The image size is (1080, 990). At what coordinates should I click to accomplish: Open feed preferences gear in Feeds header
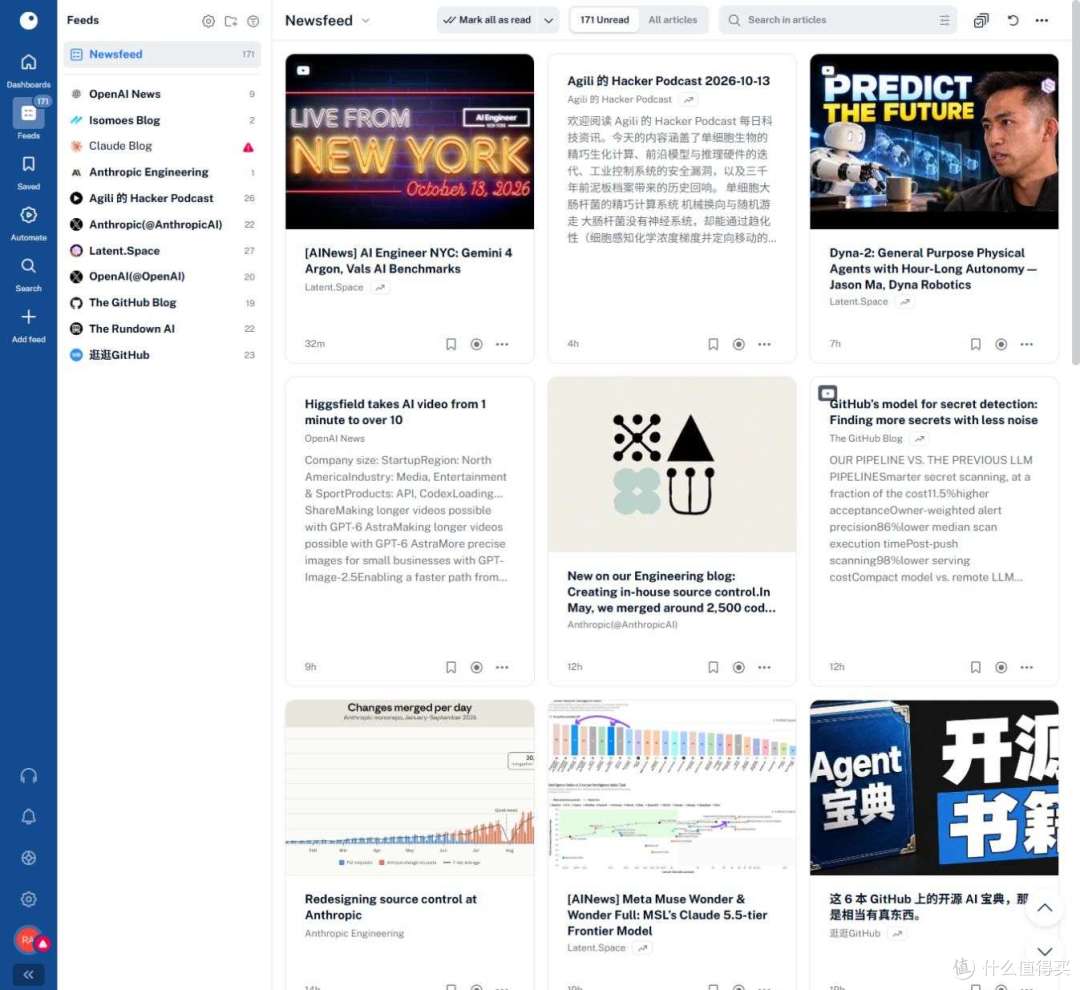208,21
